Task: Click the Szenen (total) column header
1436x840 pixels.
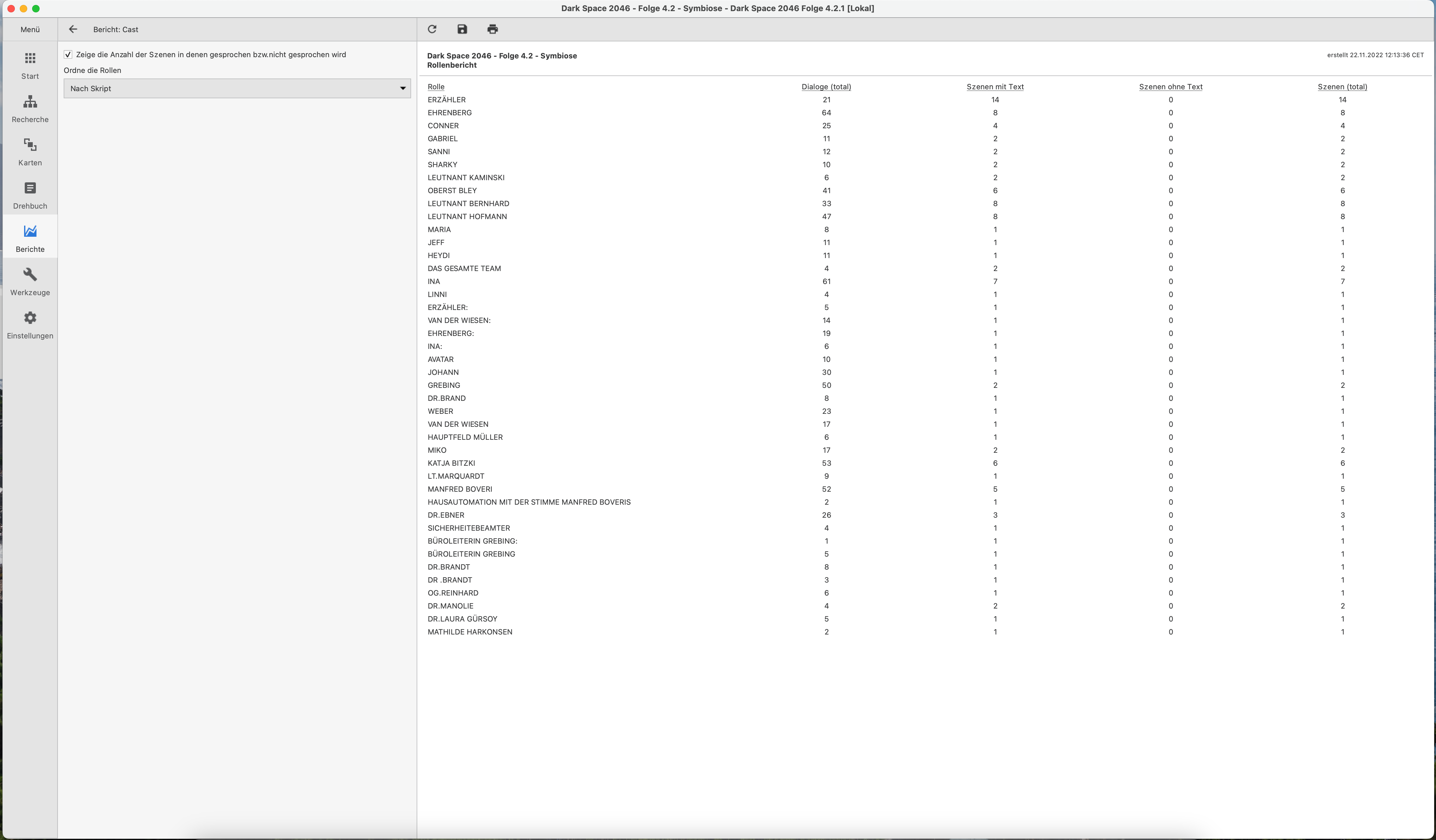Action: (x=1342, y=87)
